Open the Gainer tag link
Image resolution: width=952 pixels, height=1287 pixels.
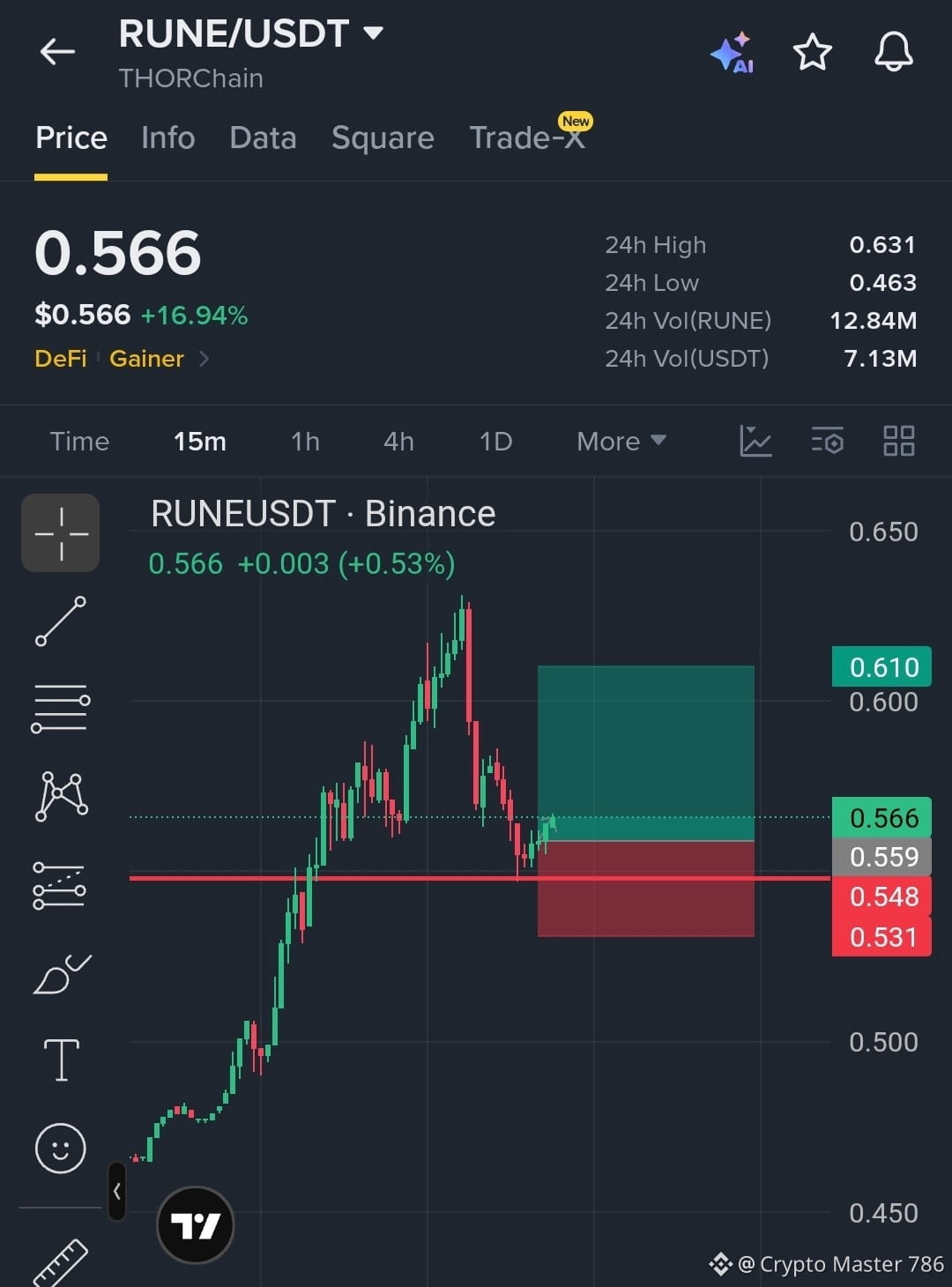tap(146, 359)
